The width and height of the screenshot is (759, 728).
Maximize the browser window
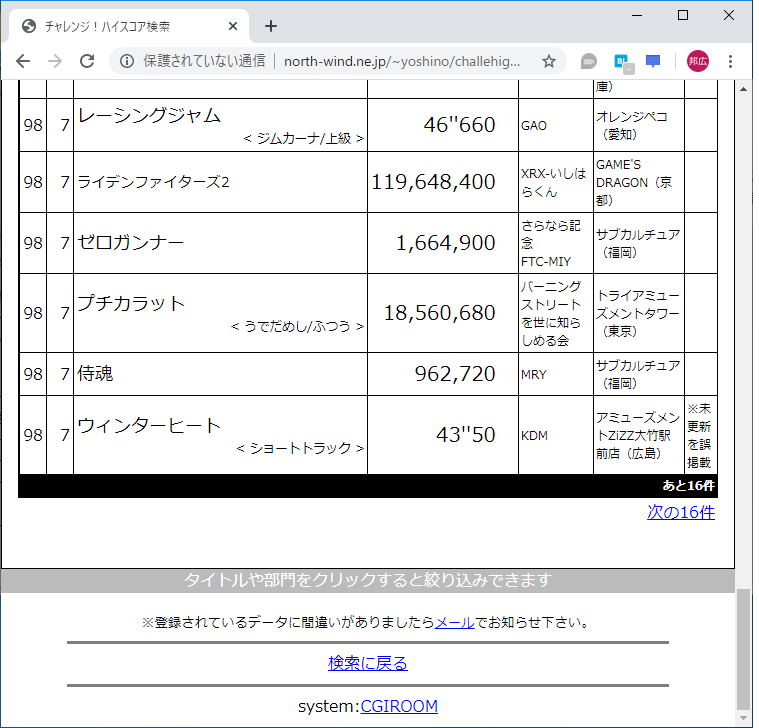click(683, 15)
